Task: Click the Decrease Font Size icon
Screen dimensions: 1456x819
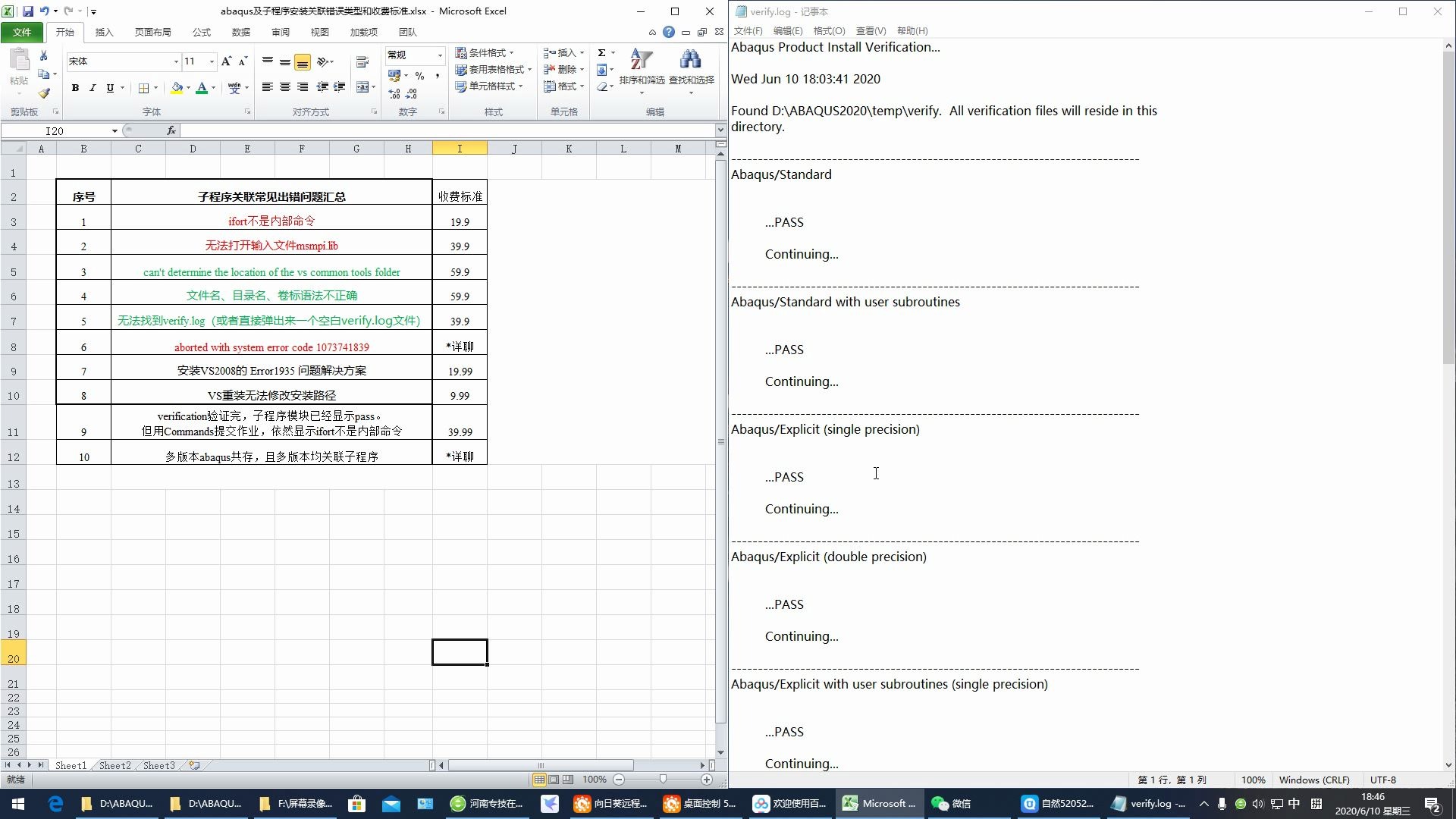Action: pos(243,61)
